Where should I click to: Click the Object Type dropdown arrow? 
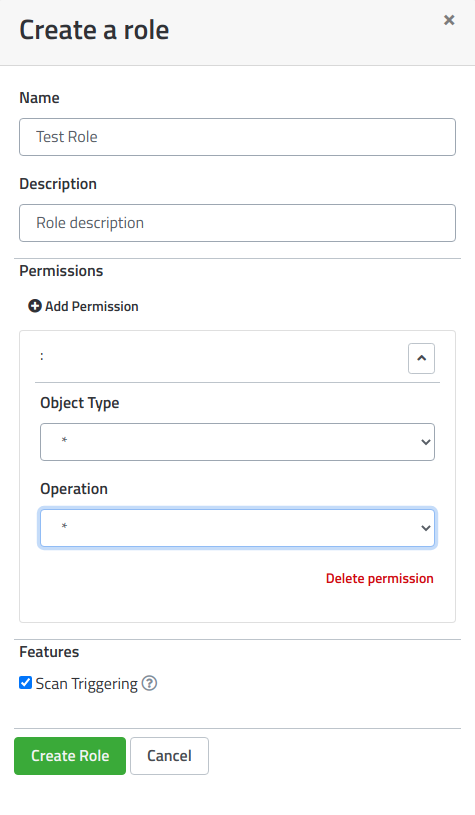(426, 442)
